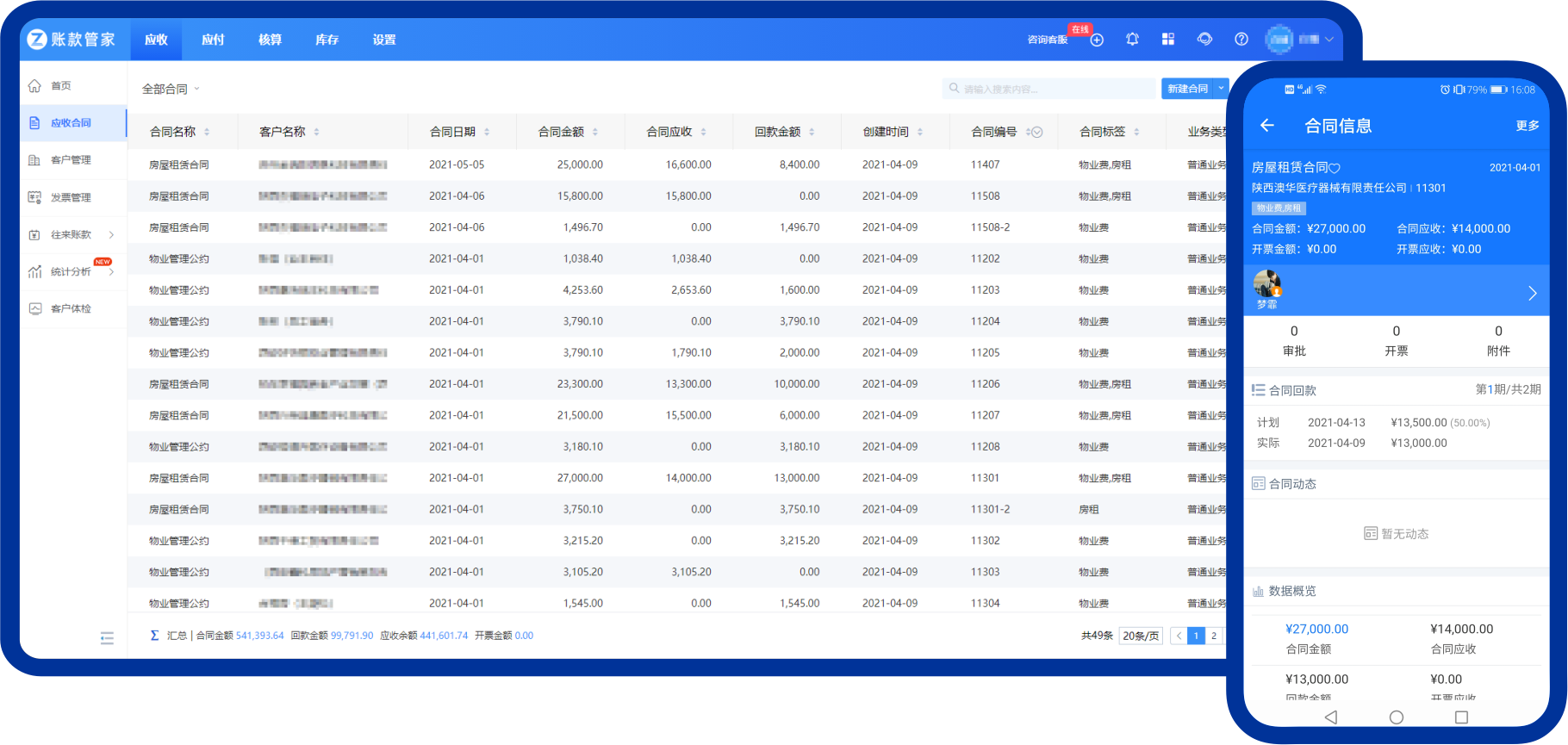Expand the 往来账款 sidebar submenu
This screenshot has height=745, width=1568.
tap(111, 234)
